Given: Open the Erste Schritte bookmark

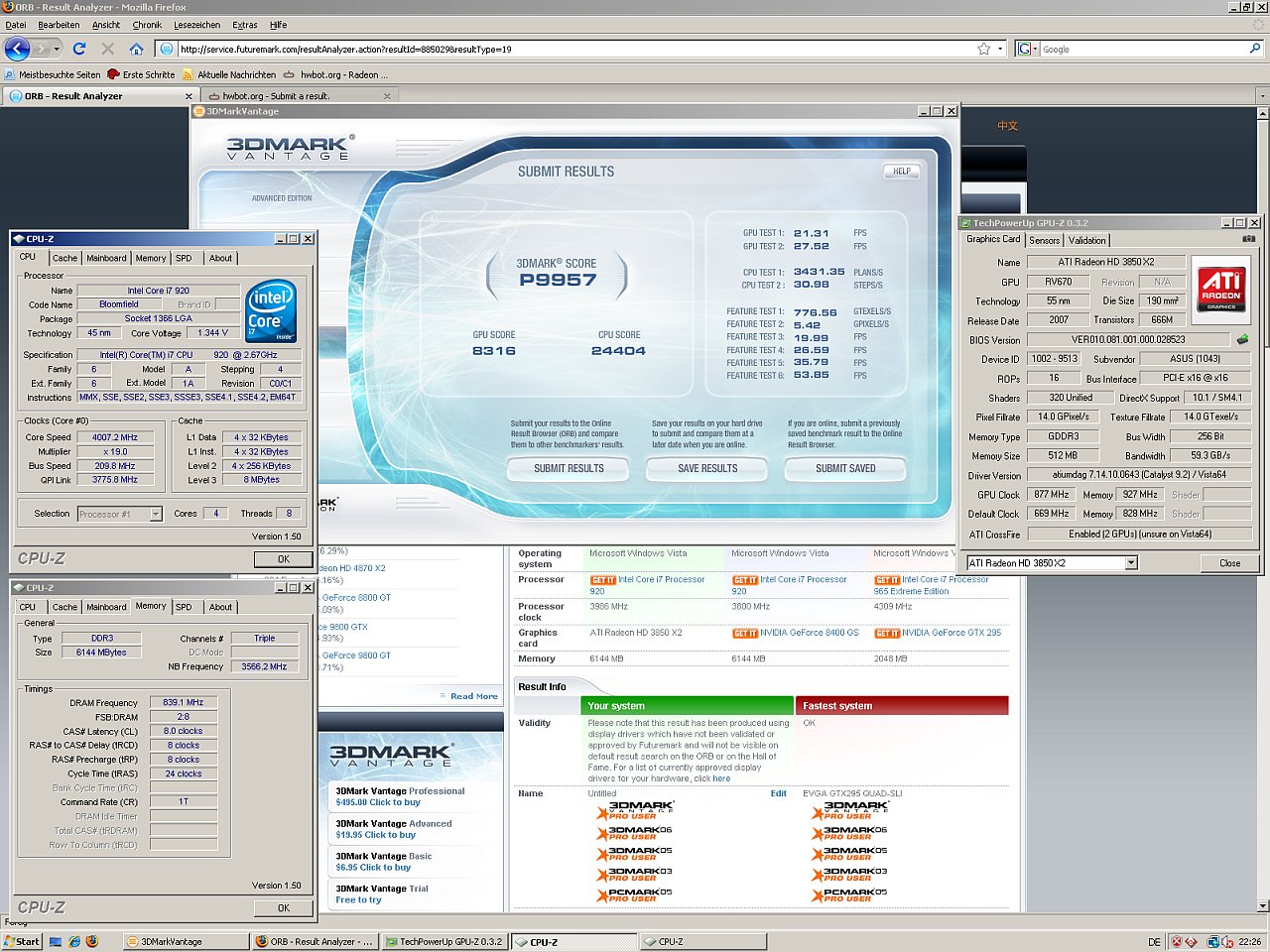Looking at the screenshot, I should (141, 74).
